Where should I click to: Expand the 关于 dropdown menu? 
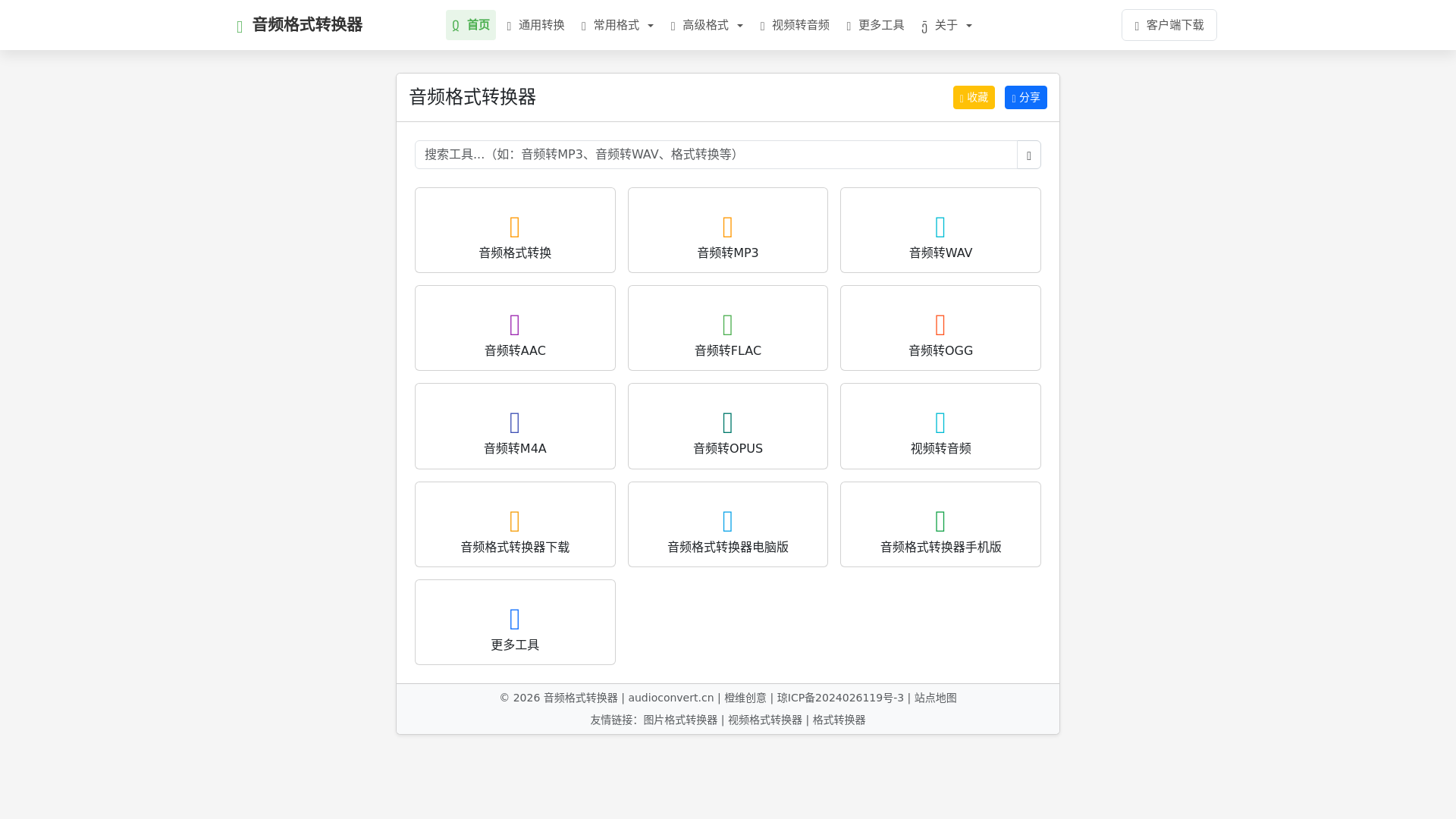947,25
